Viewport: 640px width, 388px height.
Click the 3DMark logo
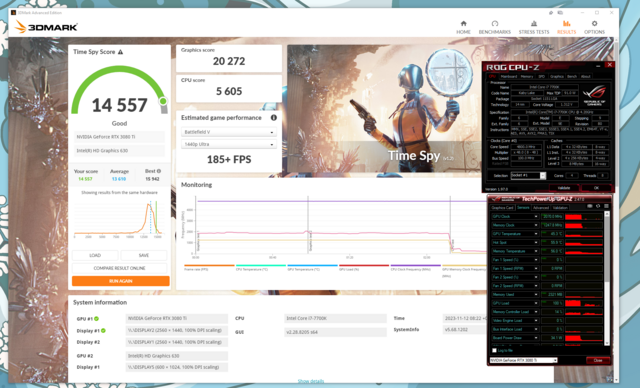point(46,27)
